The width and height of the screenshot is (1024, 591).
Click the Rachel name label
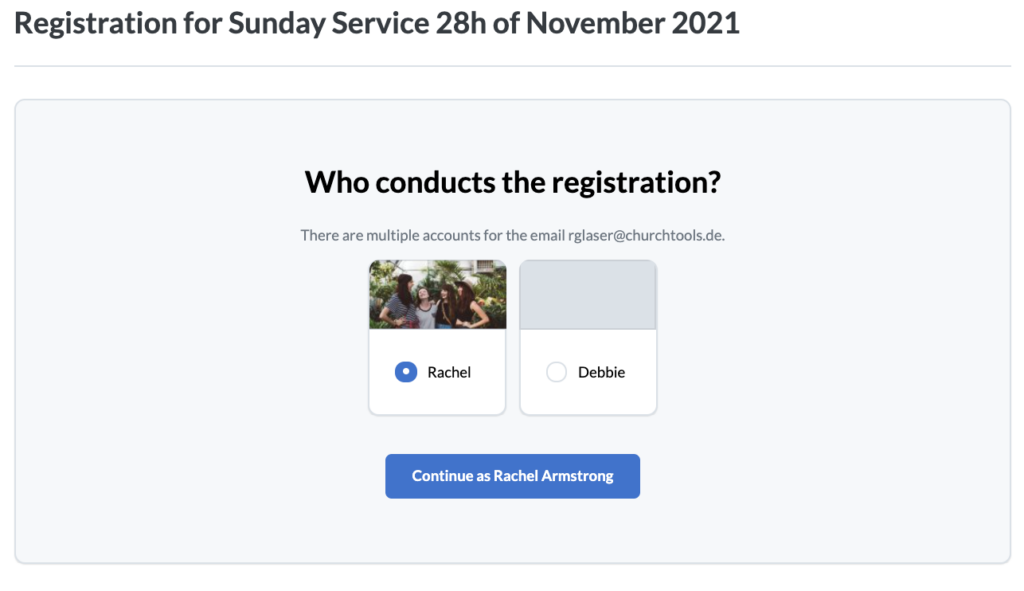[x=449, y=372]
